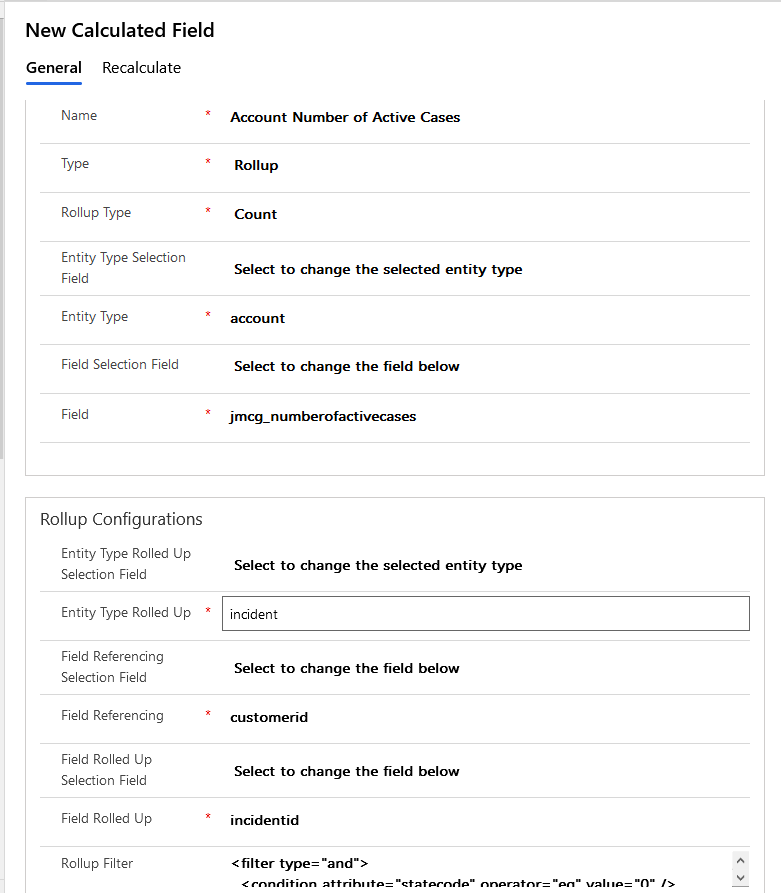Focus the incident text input box
This screenshot has width=781, height=893.
pos(485,614)
